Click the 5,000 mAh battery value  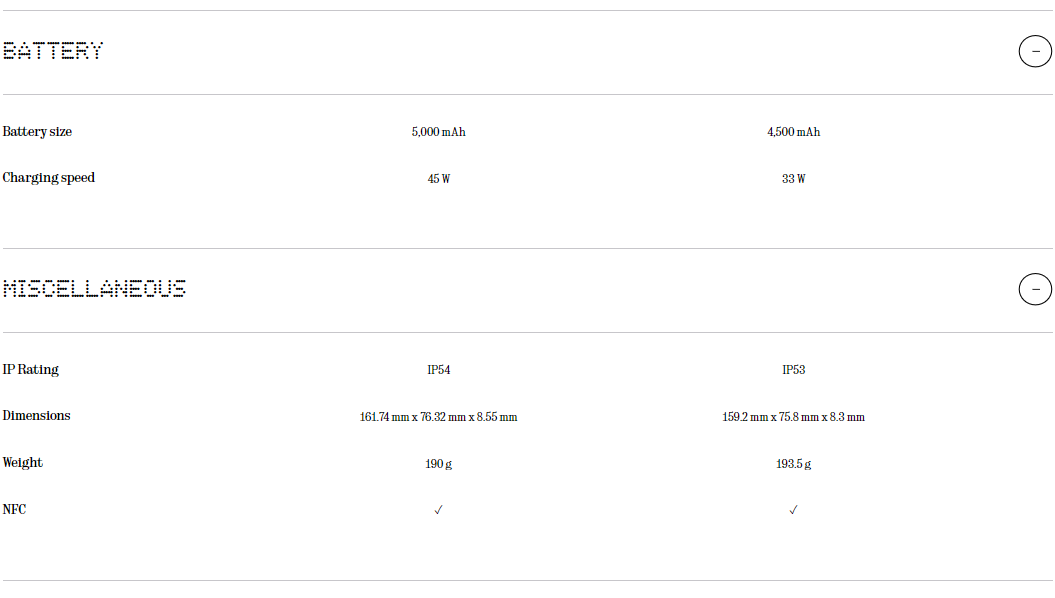click(439, 133)
